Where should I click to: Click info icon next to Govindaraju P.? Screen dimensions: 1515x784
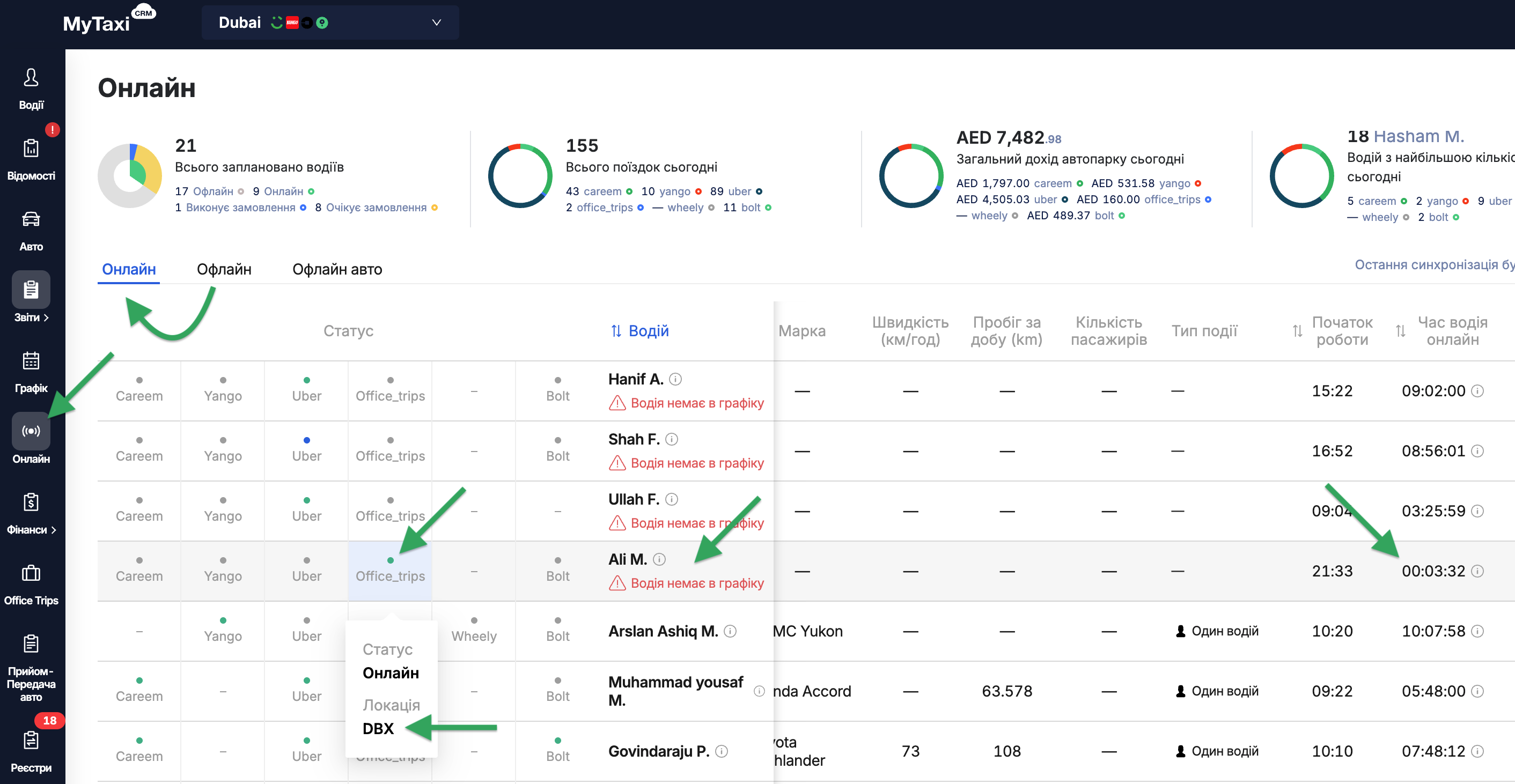click(722, 751)
